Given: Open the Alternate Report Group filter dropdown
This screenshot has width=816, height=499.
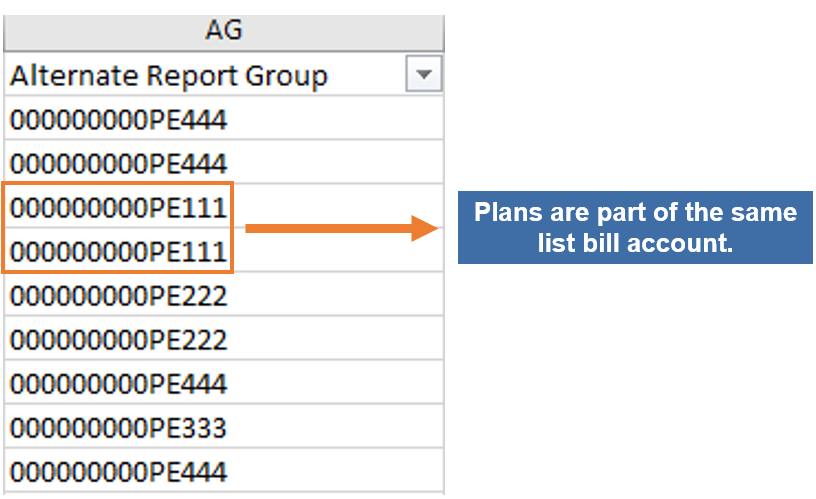Looking at the screenshot, I should click(425, 75).
